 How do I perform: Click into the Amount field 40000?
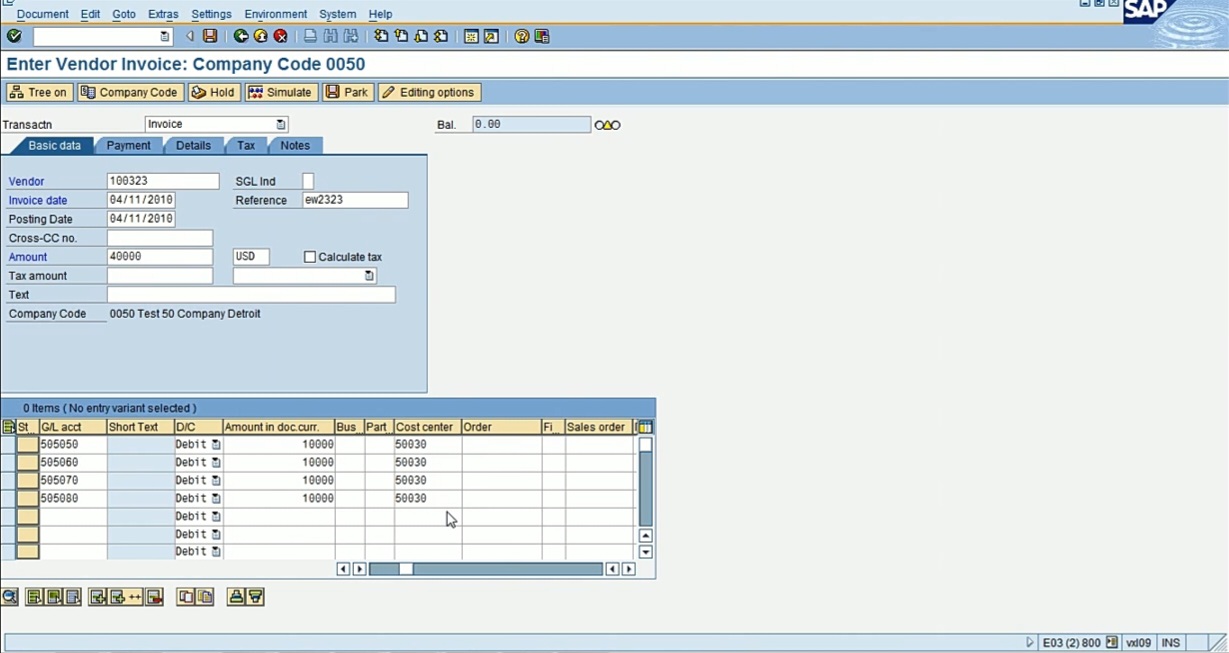[x=160, y=257]
